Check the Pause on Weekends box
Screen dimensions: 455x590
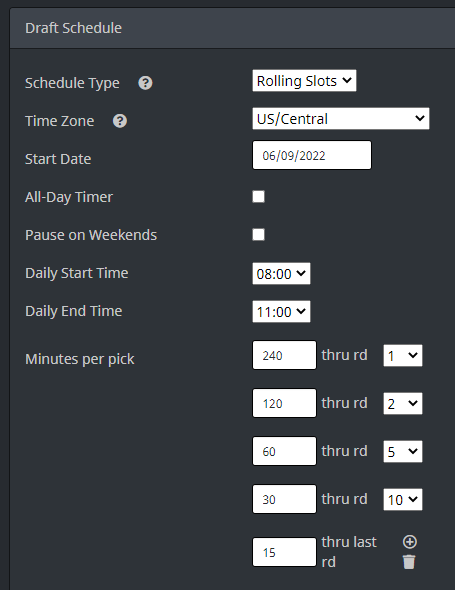tap(258, 234)
